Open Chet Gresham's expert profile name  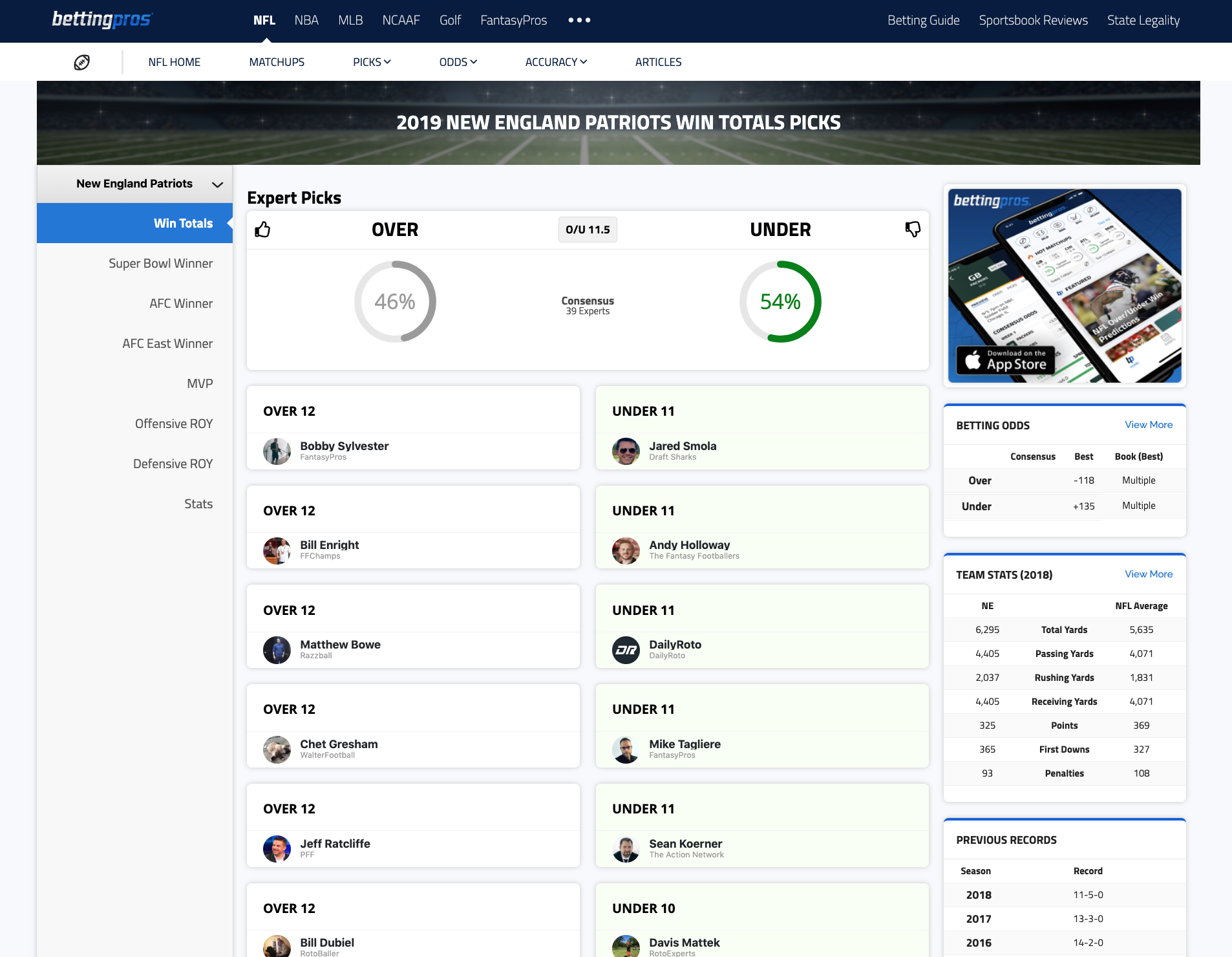point(339,744)
